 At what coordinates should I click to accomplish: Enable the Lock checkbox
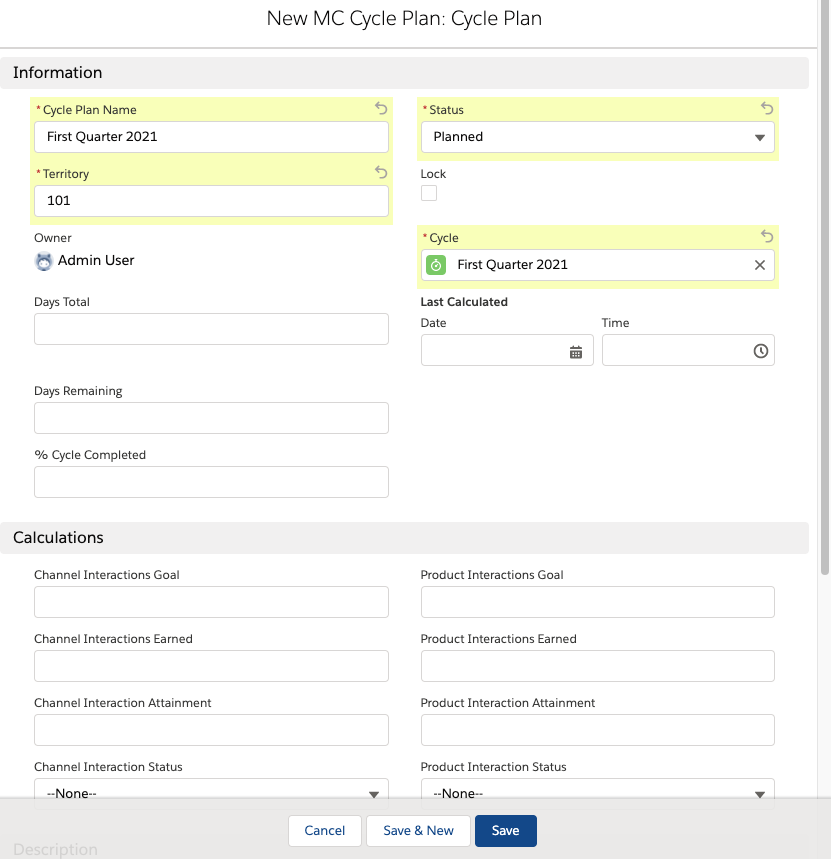[429, 193]
